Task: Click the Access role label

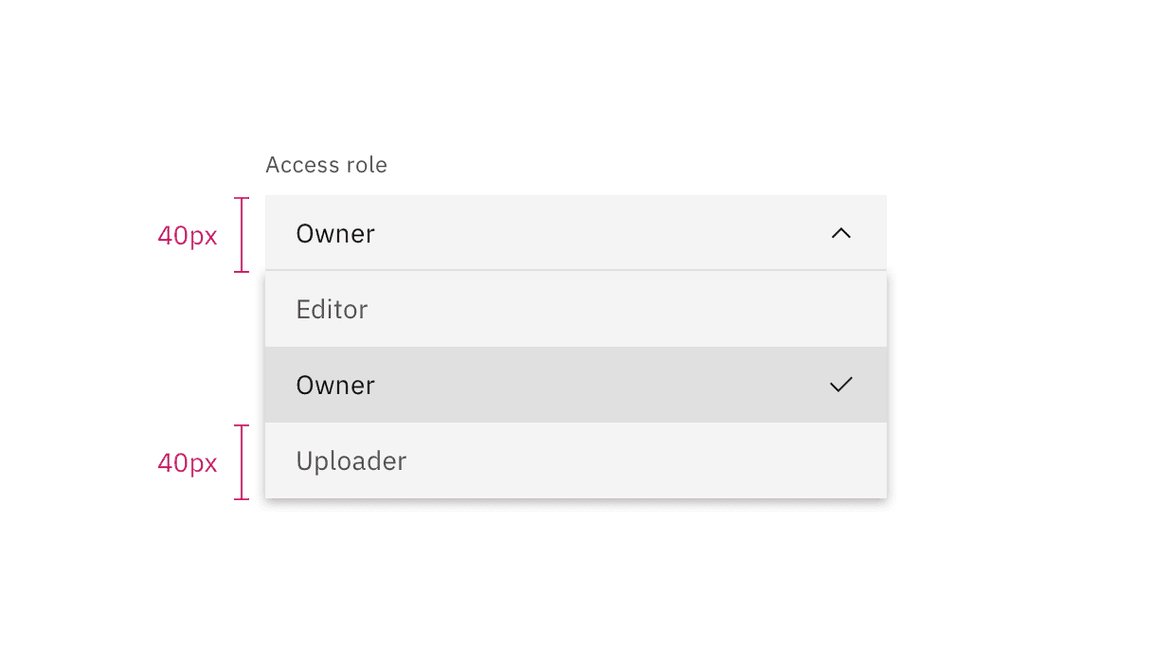Action: point(326,165)
